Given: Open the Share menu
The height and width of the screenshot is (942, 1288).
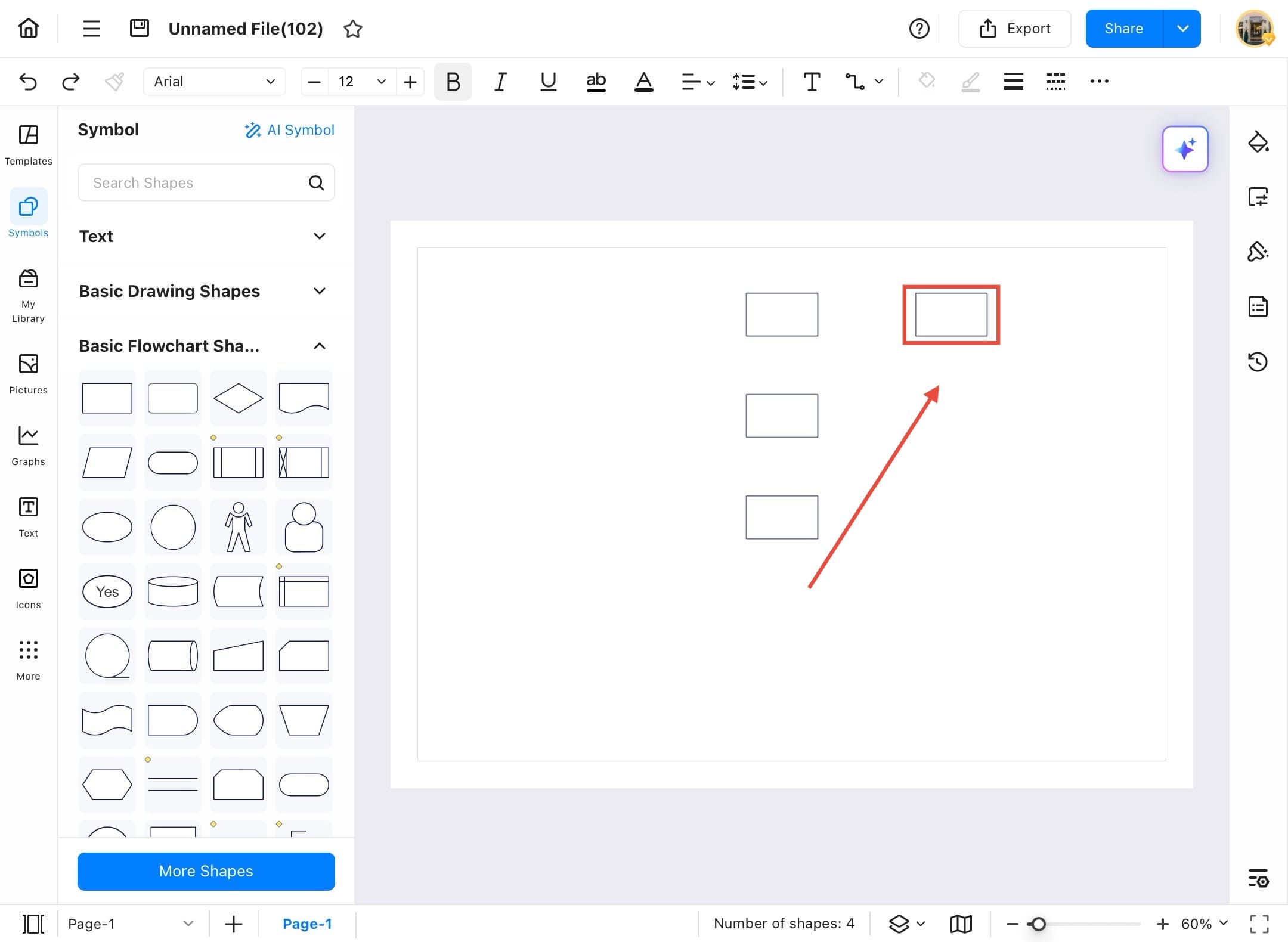Looking at the screenshot, I should click(x=1125, y=28).
